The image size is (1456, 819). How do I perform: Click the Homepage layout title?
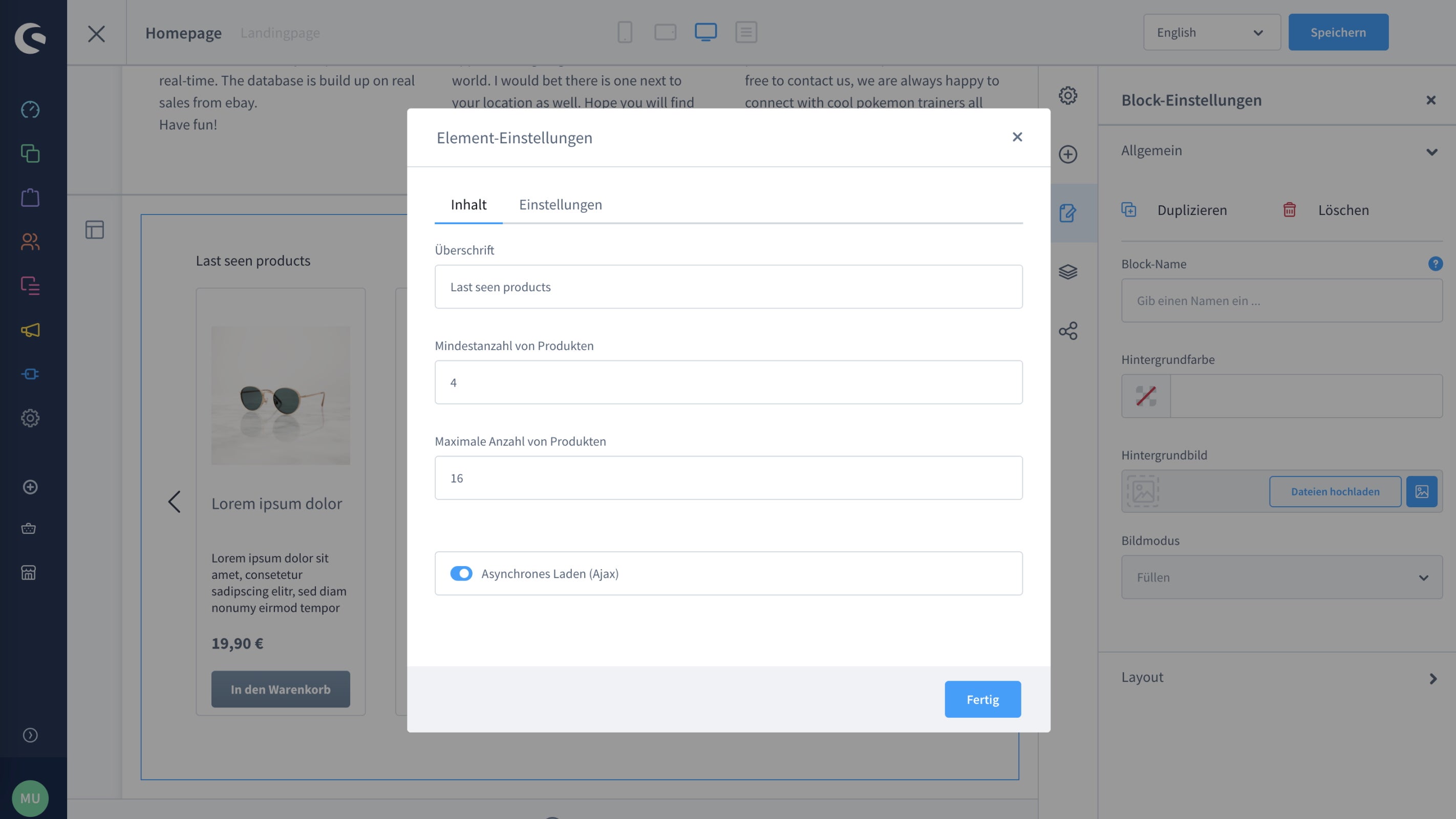[183, 33]
